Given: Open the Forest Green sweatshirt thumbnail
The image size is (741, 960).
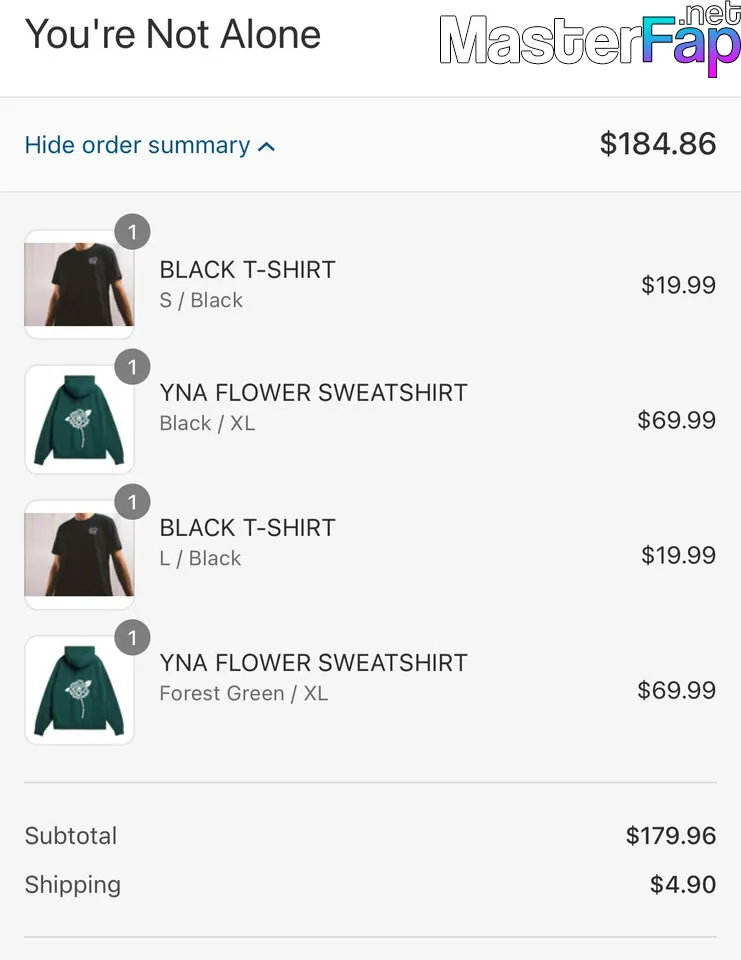Looking at the screenshot, I should tap(79, 690).
